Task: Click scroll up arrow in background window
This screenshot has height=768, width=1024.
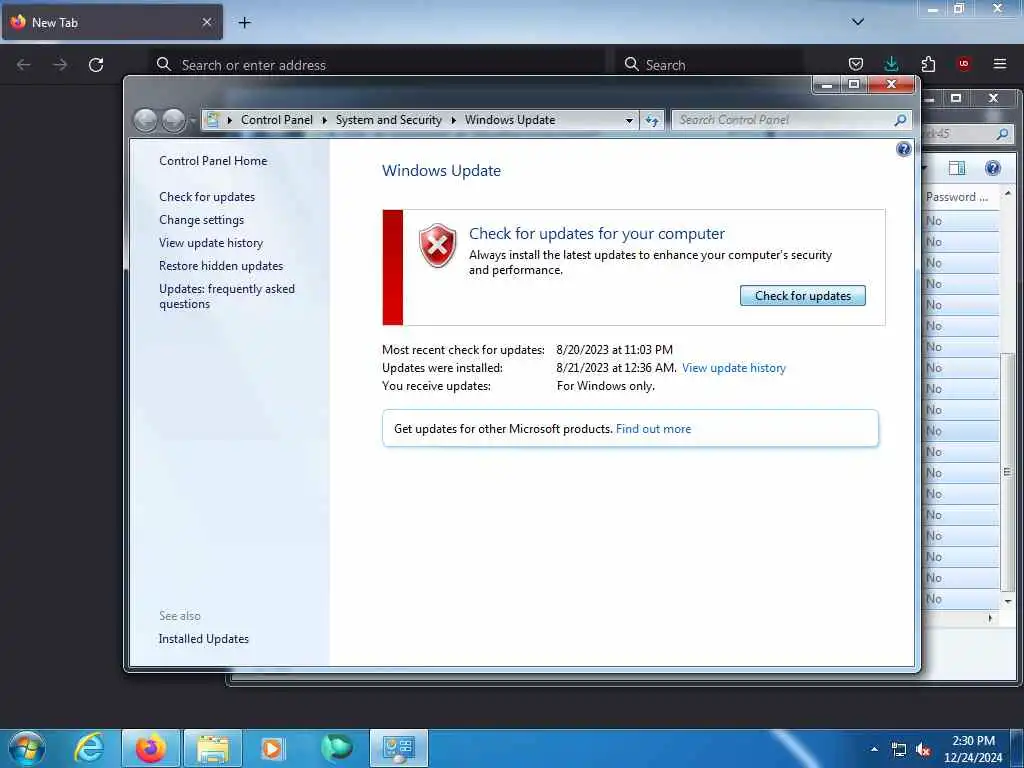Action: pyautogui.click(x=1008, y=195)
